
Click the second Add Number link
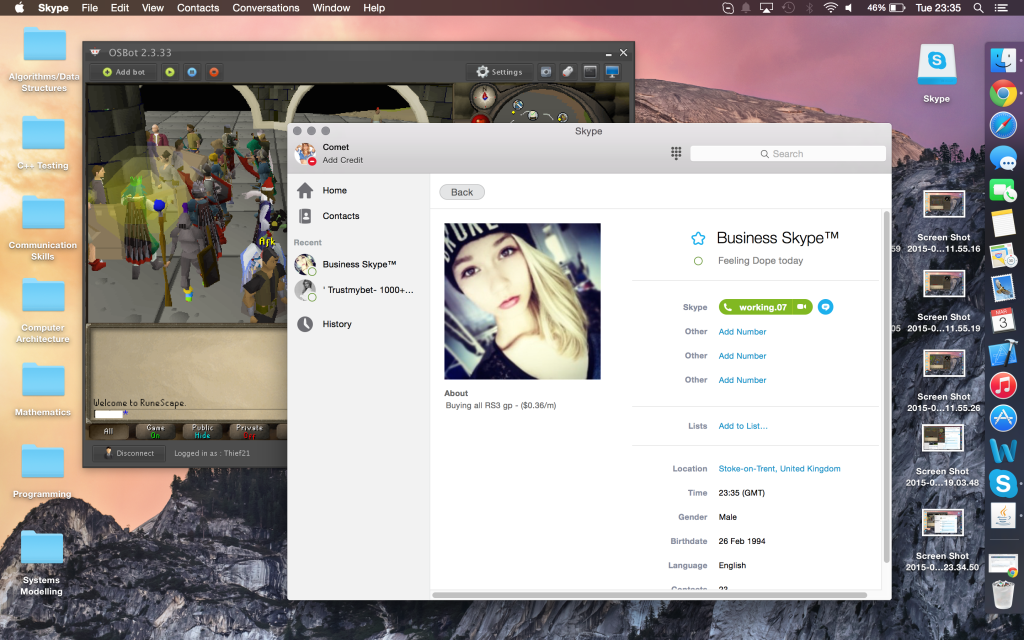pyautogui.click(x=743, y=356)
